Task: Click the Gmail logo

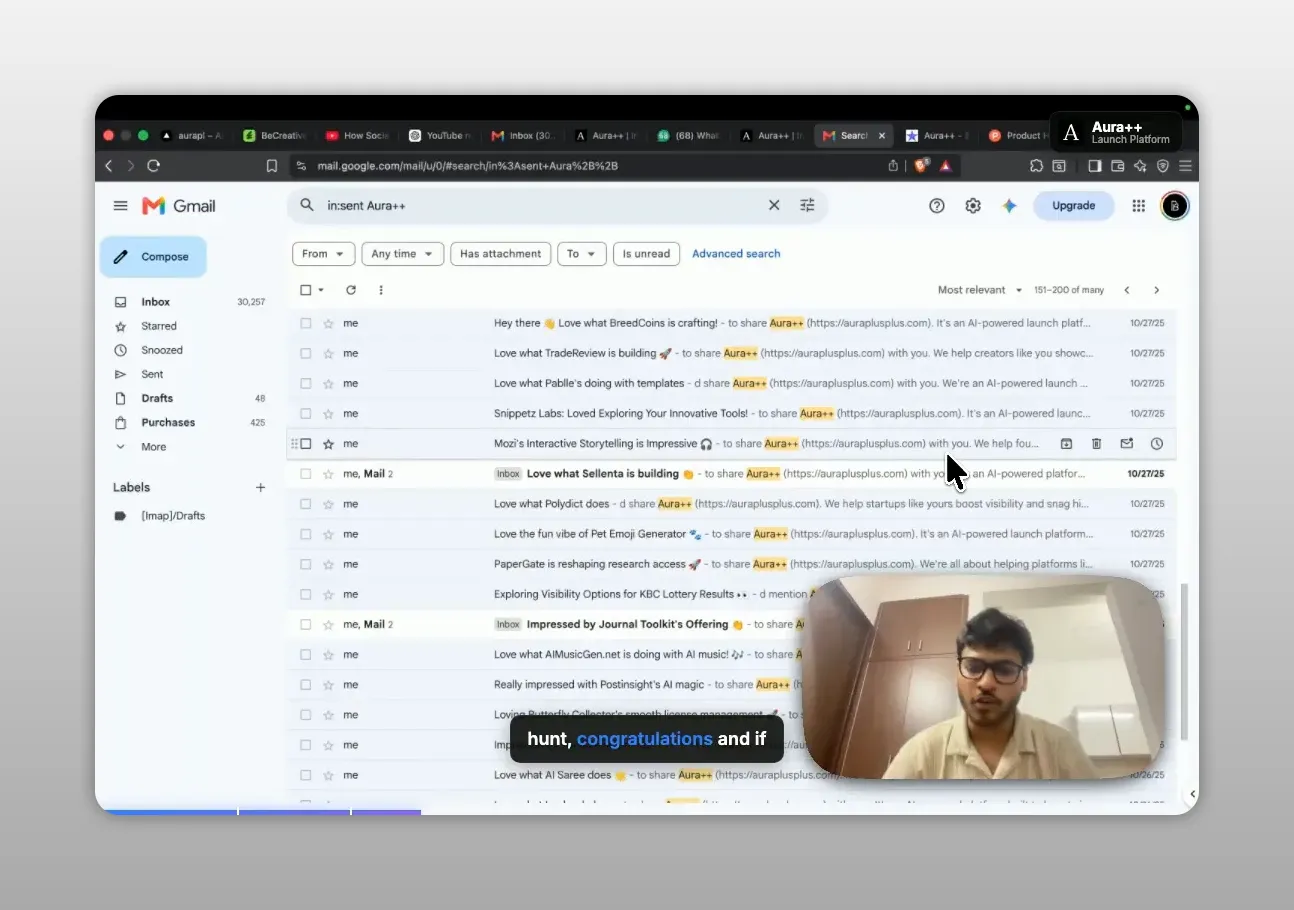Action: coord(179,206)
